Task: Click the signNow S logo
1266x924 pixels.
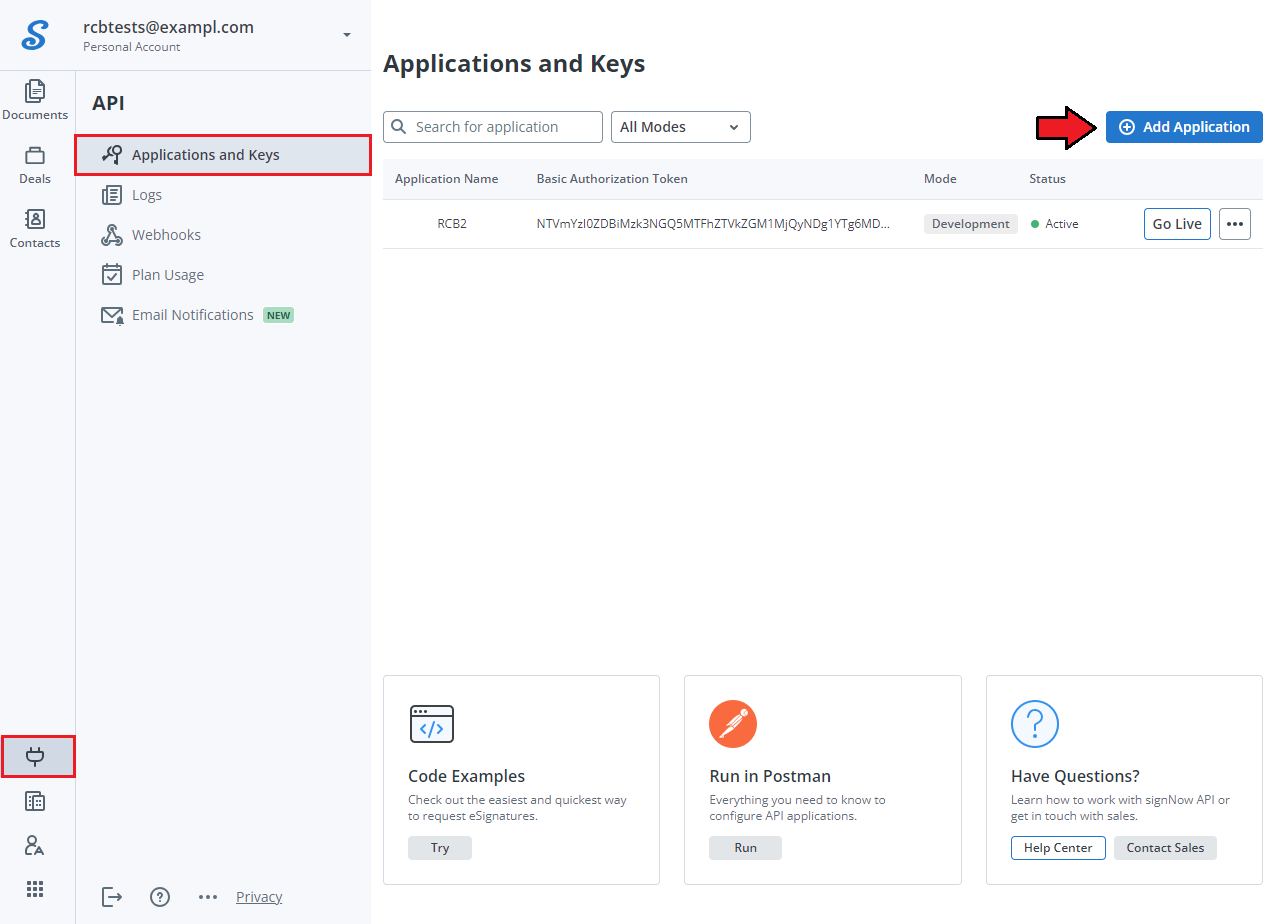Action: tap(35, 34)
